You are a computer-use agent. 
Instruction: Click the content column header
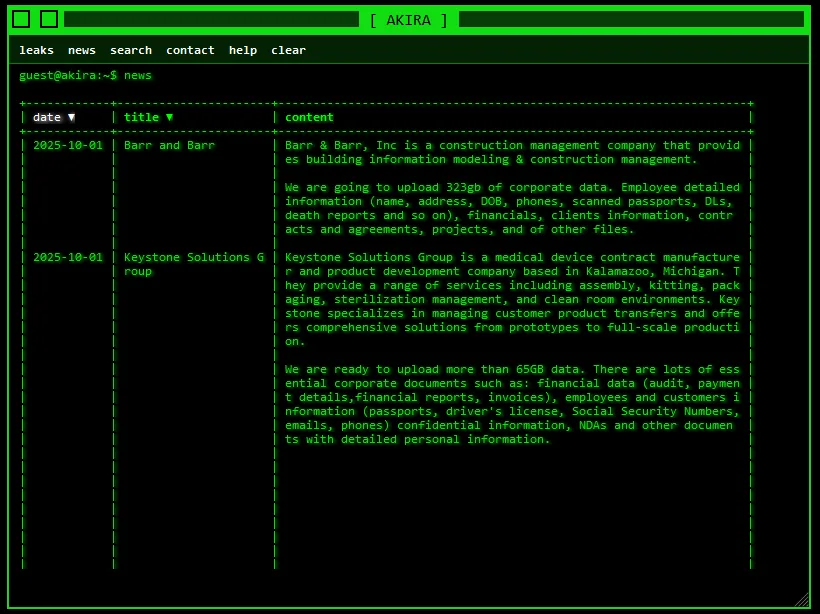309,117
